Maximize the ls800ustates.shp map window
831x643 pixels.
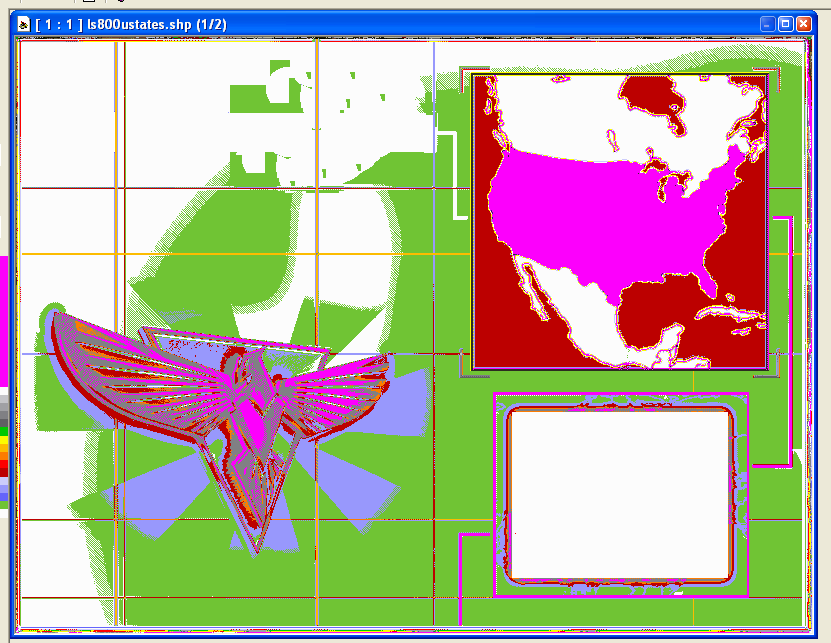[x=785, y=23]
